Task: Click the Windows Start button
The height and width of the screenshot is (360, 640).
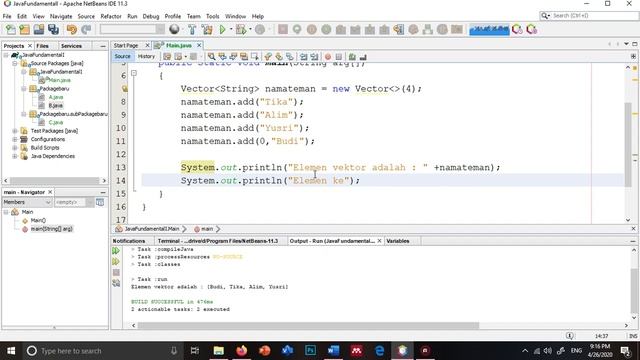Action: [11, 351]
